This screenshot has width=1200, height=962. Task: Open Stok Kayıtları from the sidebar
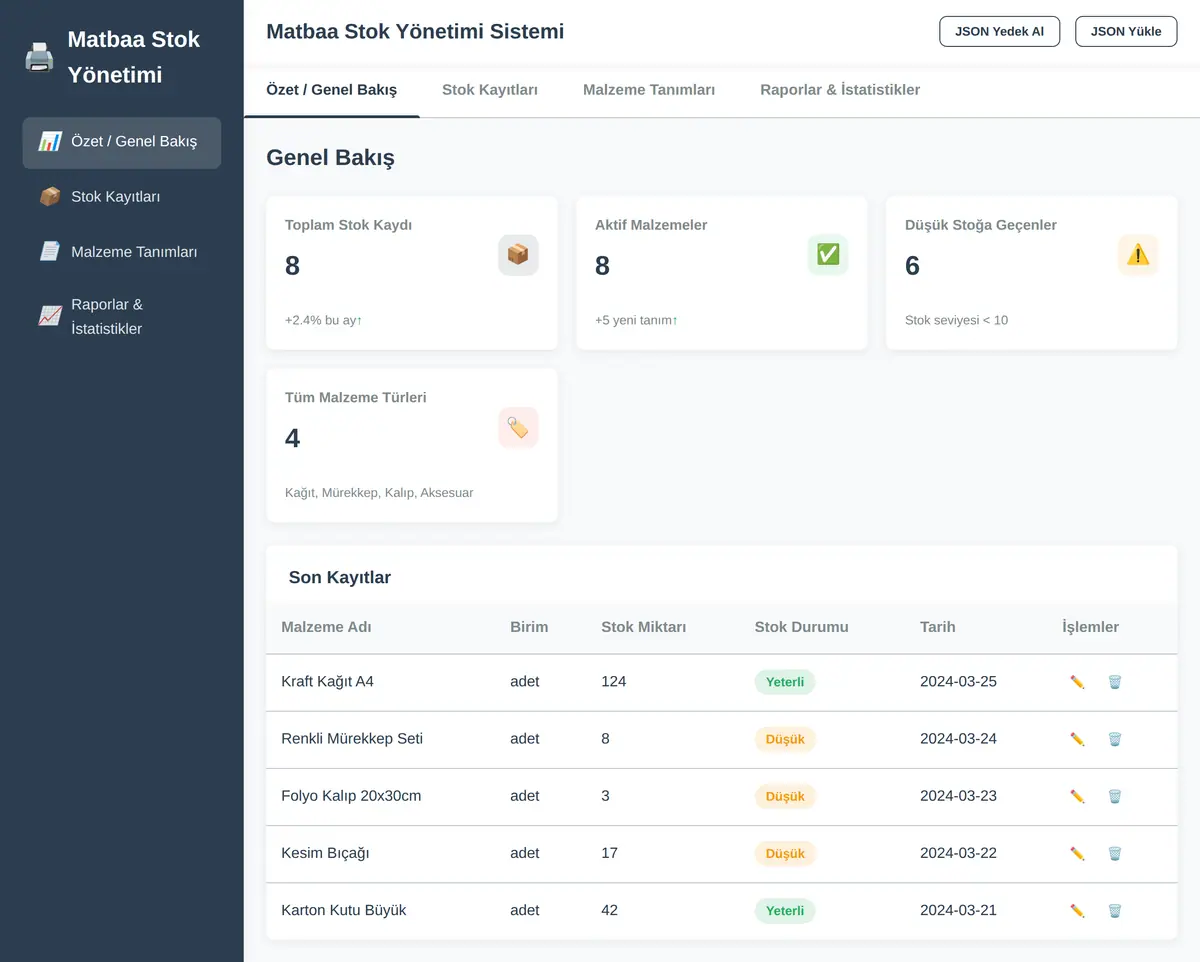pos(122,197)
